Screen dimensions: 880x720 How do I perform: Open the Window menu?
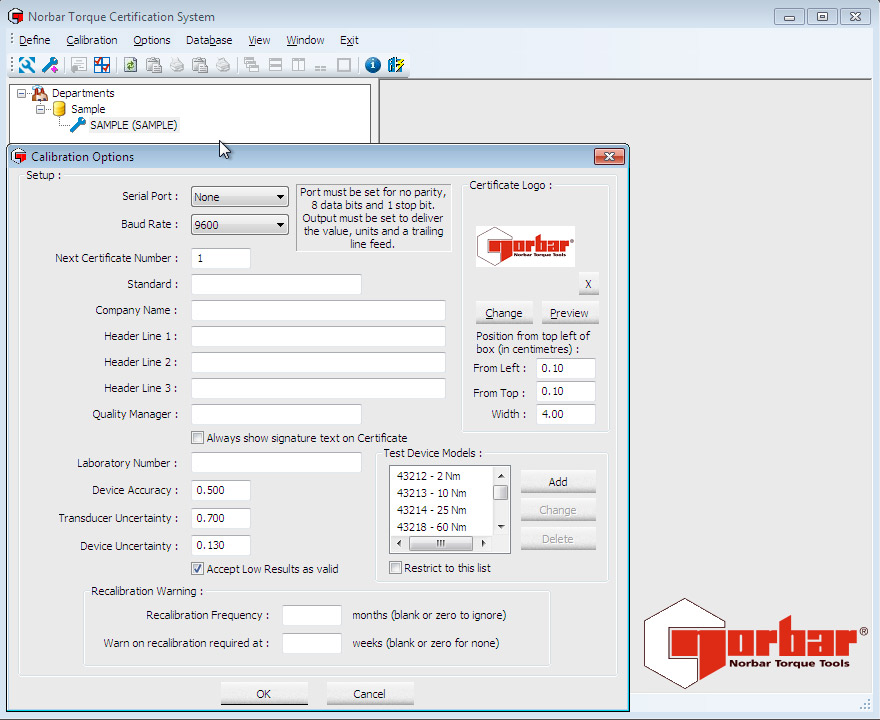305,40
